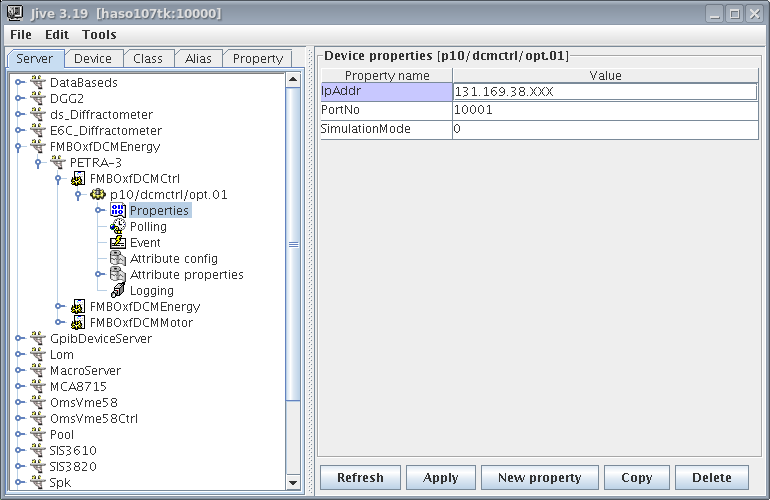Collapse the FMBOxfDCMEnergy server node
Viewport: 770px width, 500px height.
[18, 146]
